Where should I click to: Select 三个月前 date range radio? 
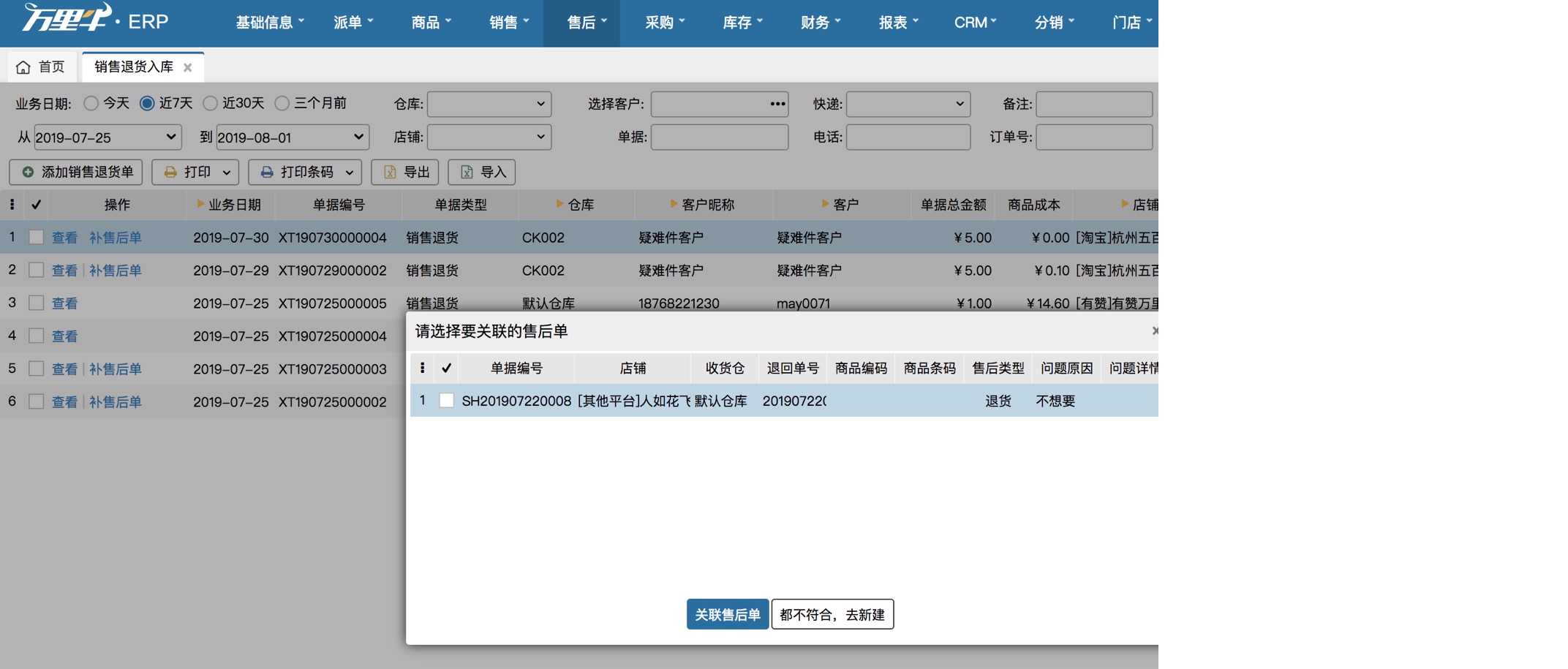(x=282, y=103)
